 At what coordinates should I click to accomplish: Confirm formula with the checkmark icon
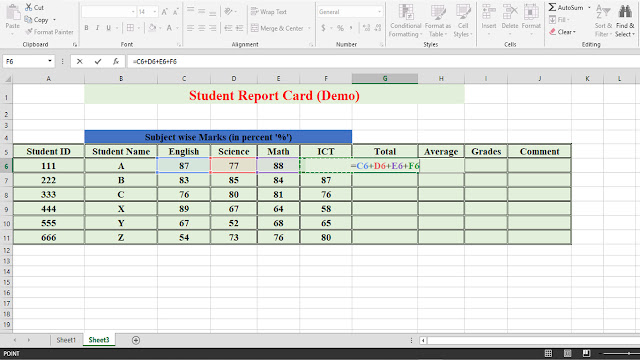(x=98, y=62)
